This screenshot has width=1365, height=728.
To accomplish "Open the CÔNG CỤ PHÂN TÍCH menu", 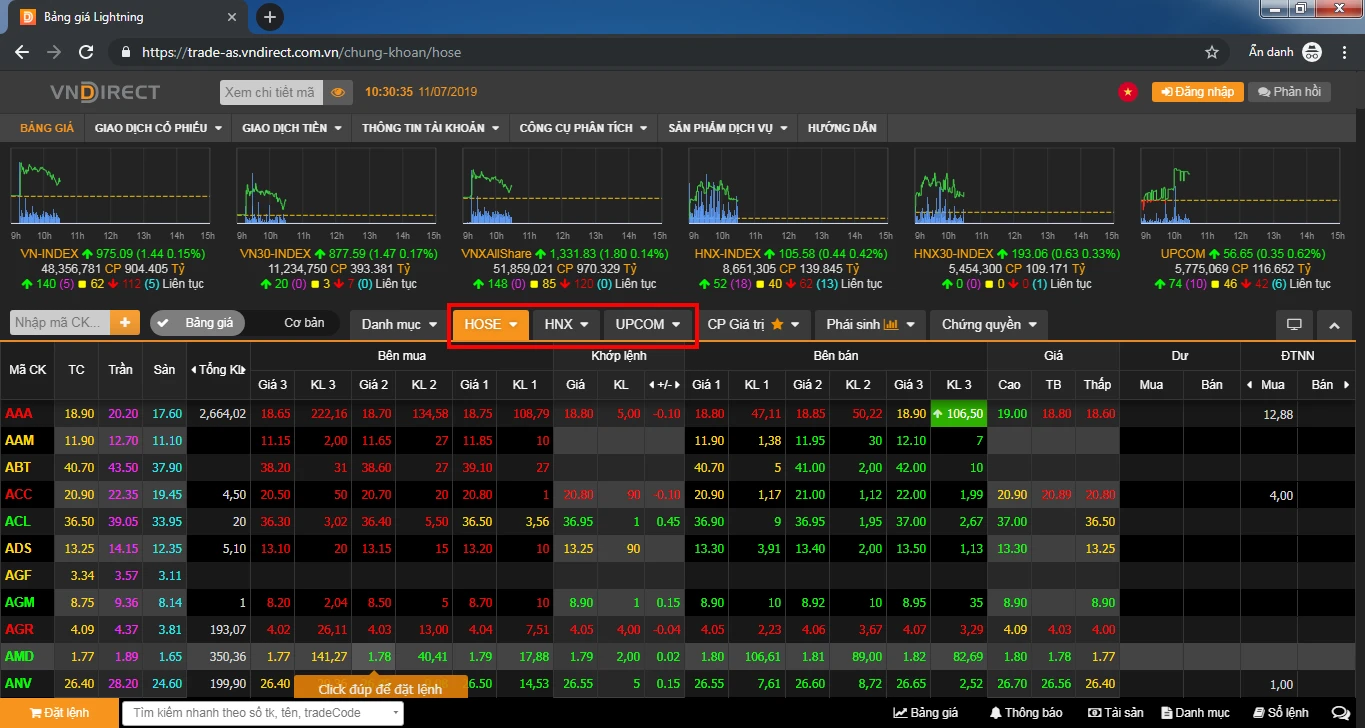I will [583, 128].
